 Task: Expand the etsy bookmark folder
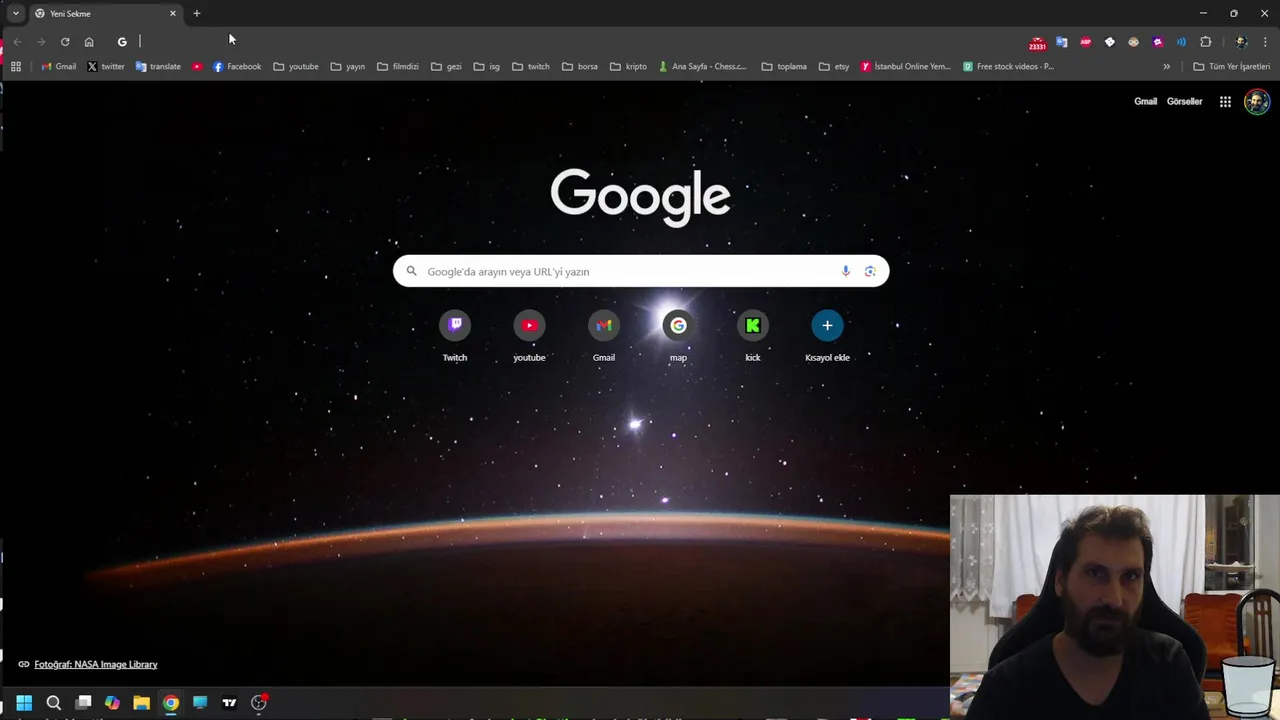[x=834, y=67]
